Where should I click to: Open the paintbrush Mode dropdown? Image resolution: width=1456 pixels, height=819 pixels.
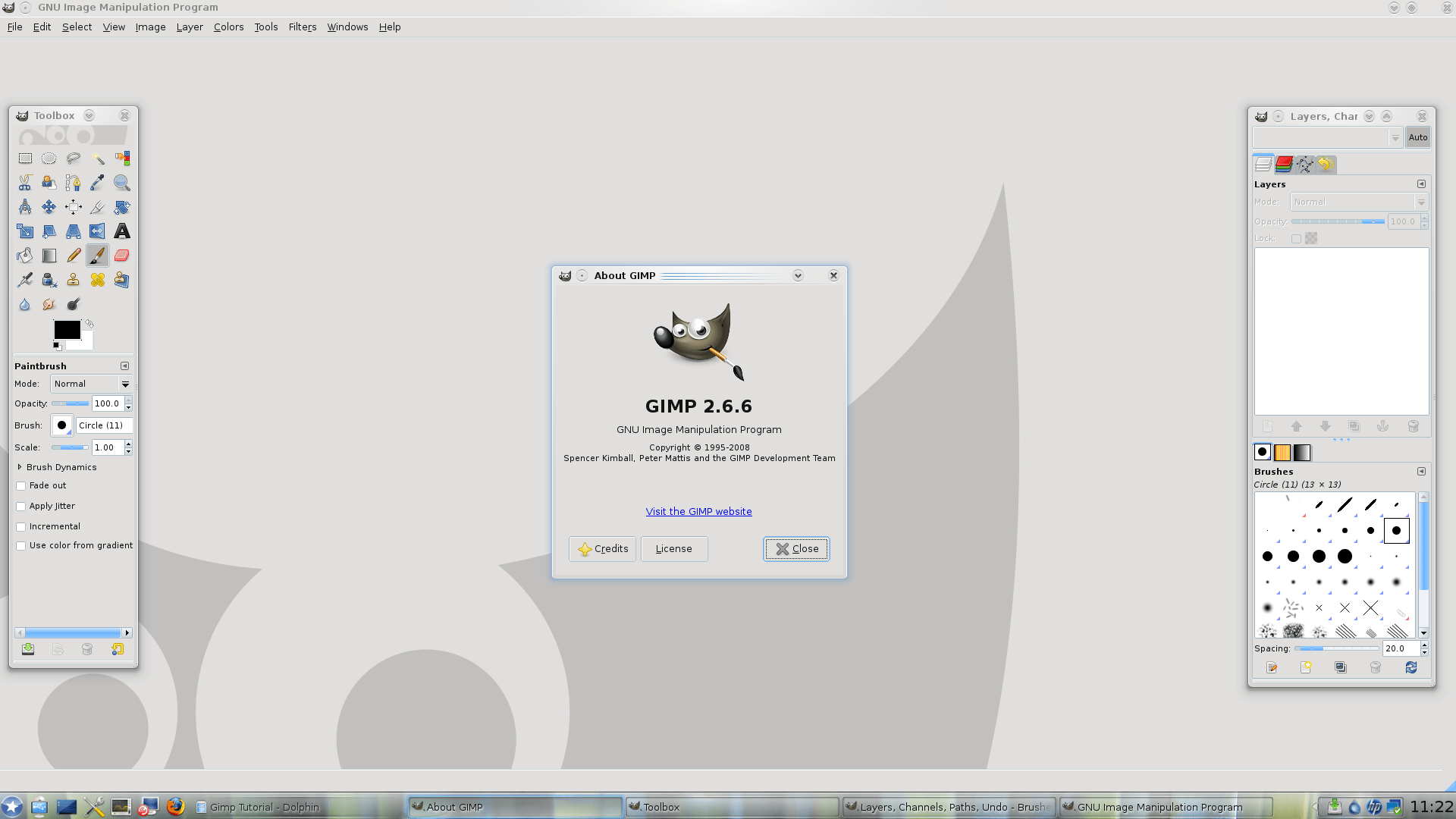90,384
